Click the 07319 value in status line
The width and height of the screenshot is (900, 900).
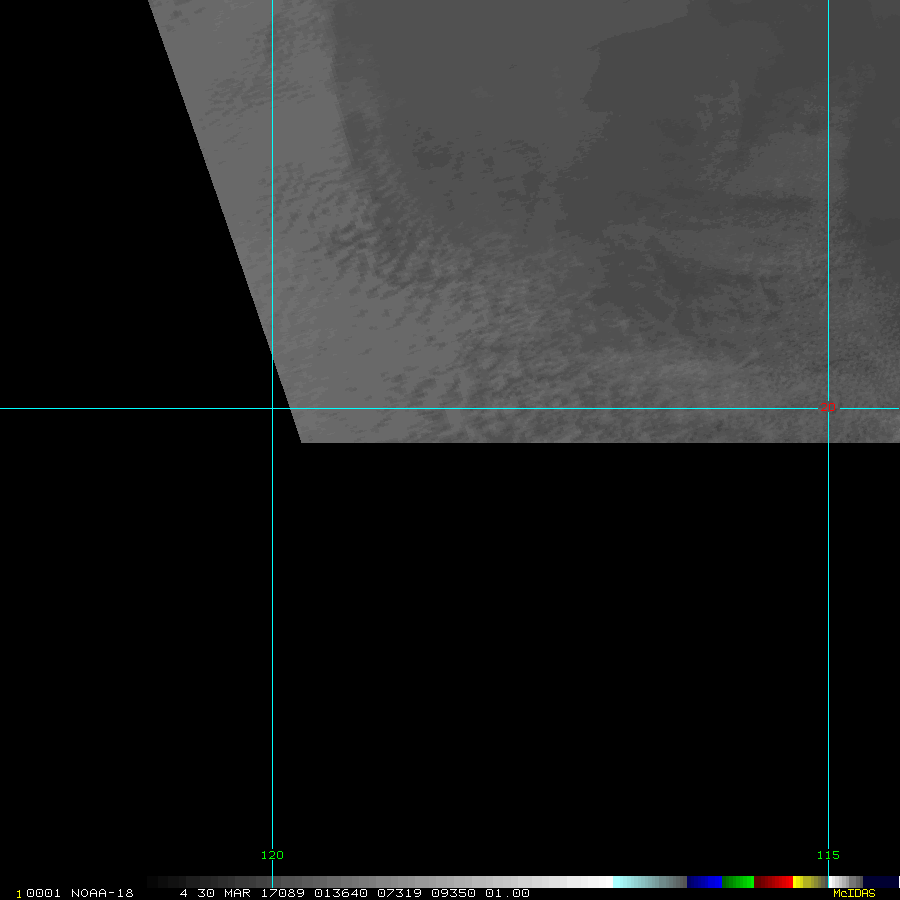pyautogui.click(x=400, y=893)
